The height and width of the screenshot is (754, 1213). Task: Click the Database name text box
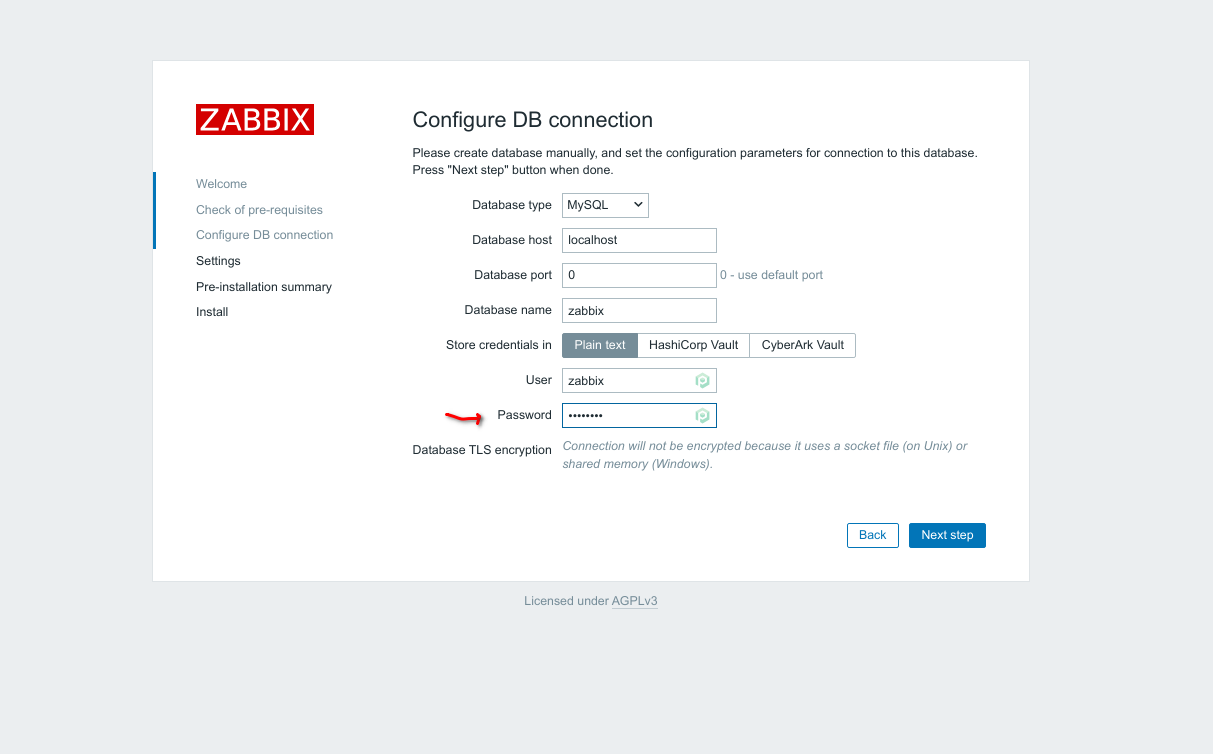click(638, 310)
